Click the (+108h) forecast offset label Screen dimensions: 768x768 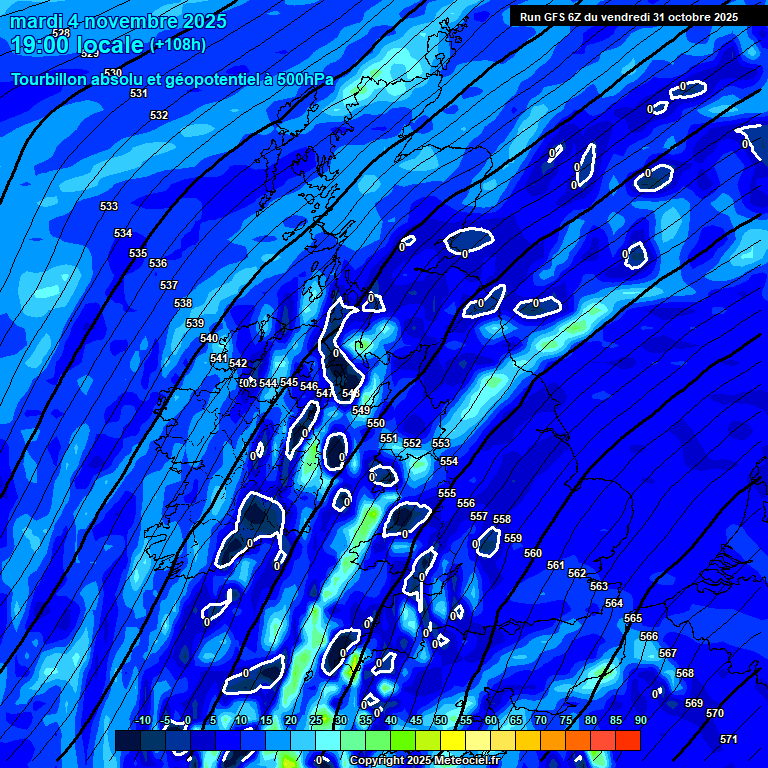[178, 45]
